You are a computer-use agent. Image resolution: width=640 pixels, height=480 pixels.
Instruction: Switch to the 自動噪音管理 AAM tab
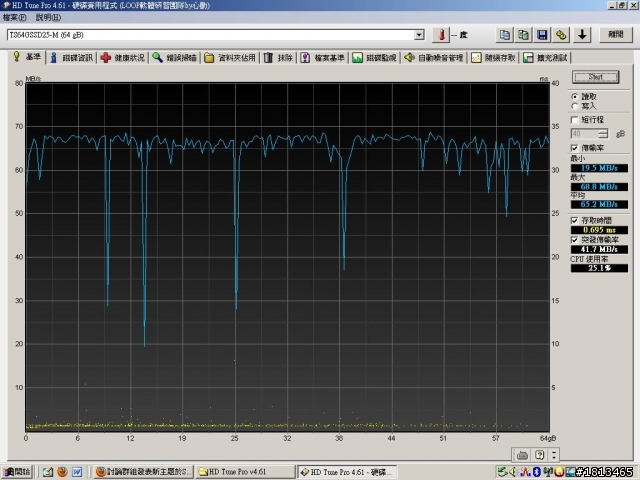433,58
